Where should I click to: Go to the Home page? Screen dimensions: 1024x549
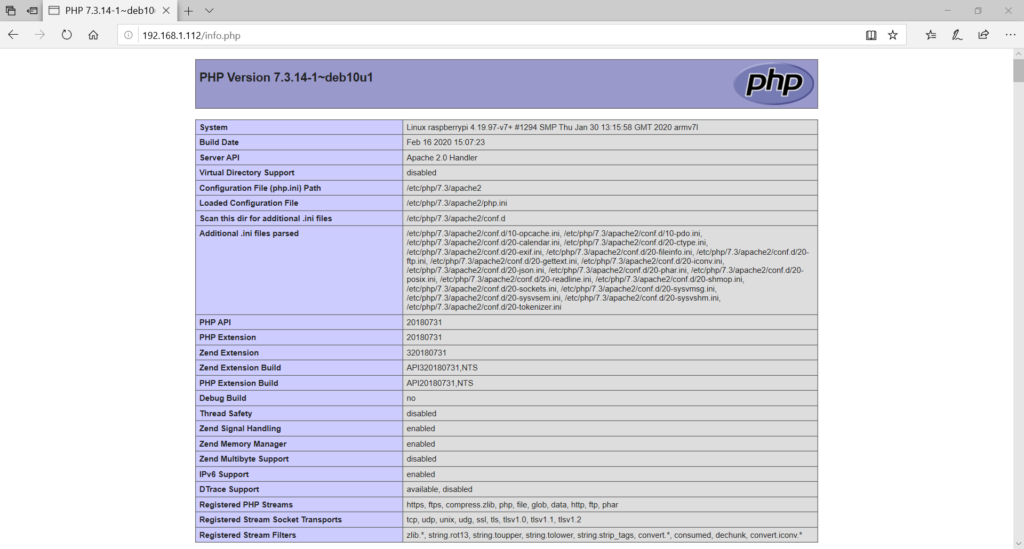[93, 34]
